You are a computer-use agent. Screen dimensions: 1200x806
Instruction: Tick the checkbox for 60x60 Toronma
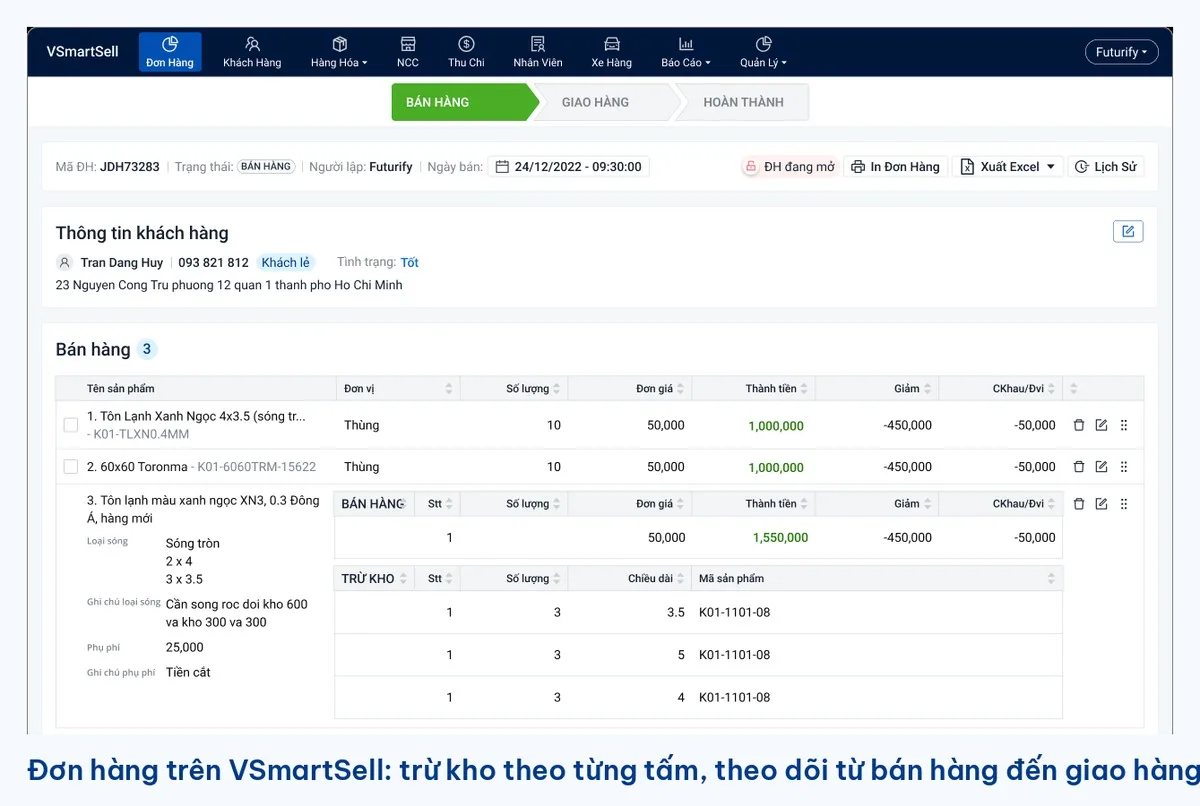click(x=71, y=467)
